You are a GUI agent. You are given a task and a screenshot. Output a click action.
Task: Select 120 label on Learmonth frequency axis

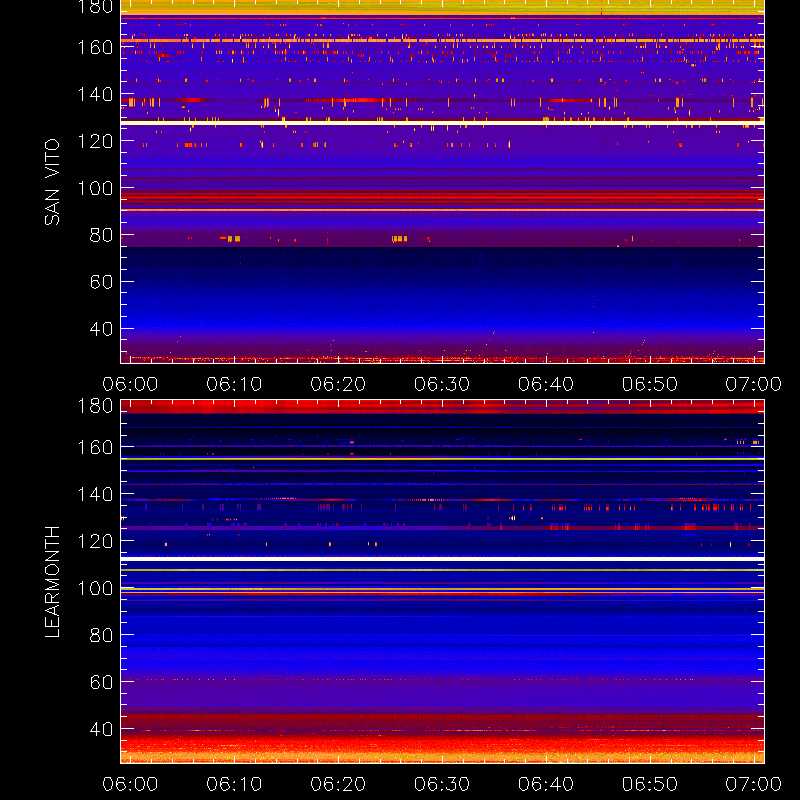[x=95, y=541]
